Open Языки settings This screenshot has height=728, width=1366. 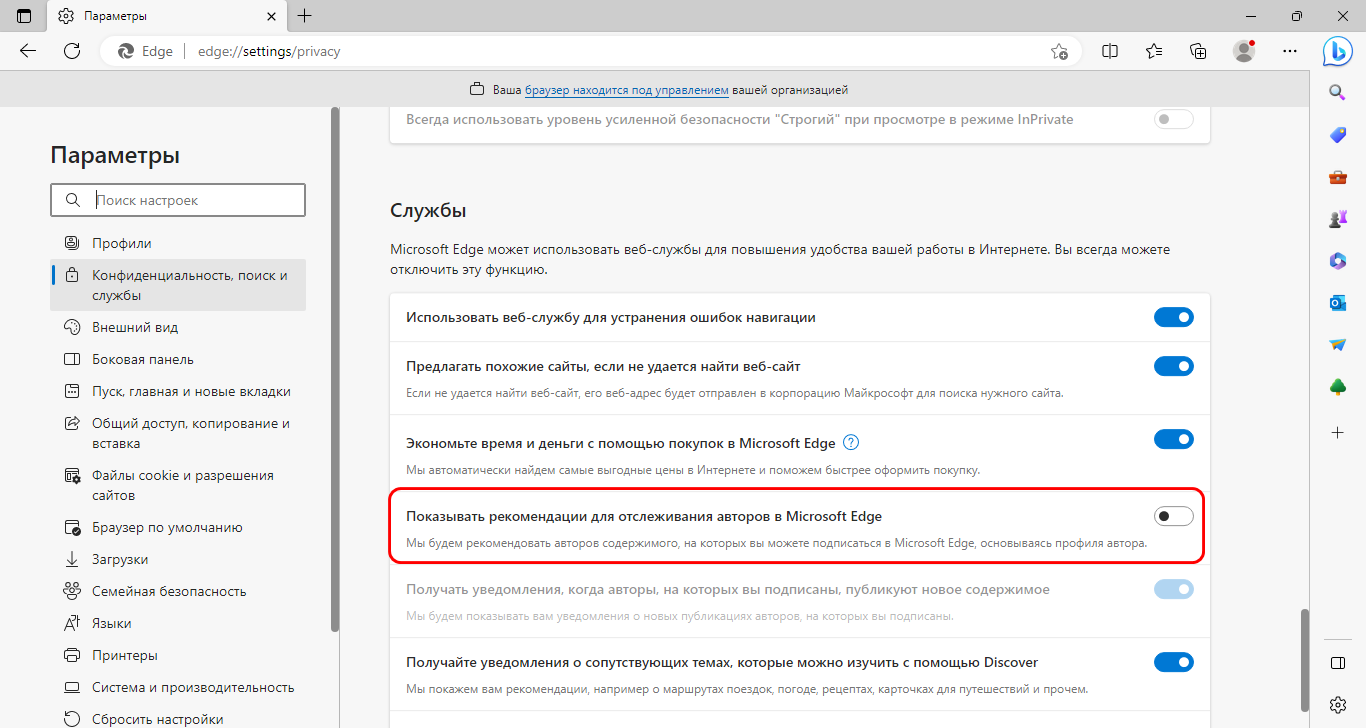pyautogui.click(x=178, y=623)
